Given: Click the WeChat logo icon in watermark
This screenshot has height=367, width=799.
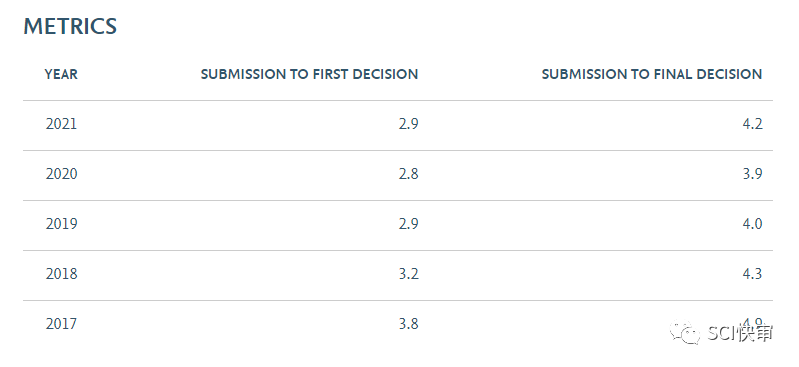Looking at the screenshot, I should [x=686, y=333].
